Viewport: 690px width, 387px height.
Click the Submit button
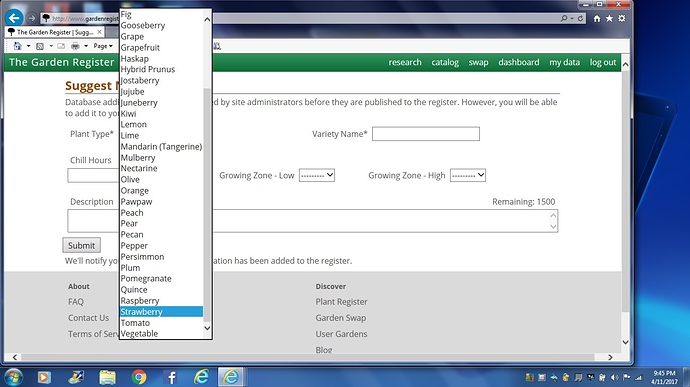click(81, 245)
